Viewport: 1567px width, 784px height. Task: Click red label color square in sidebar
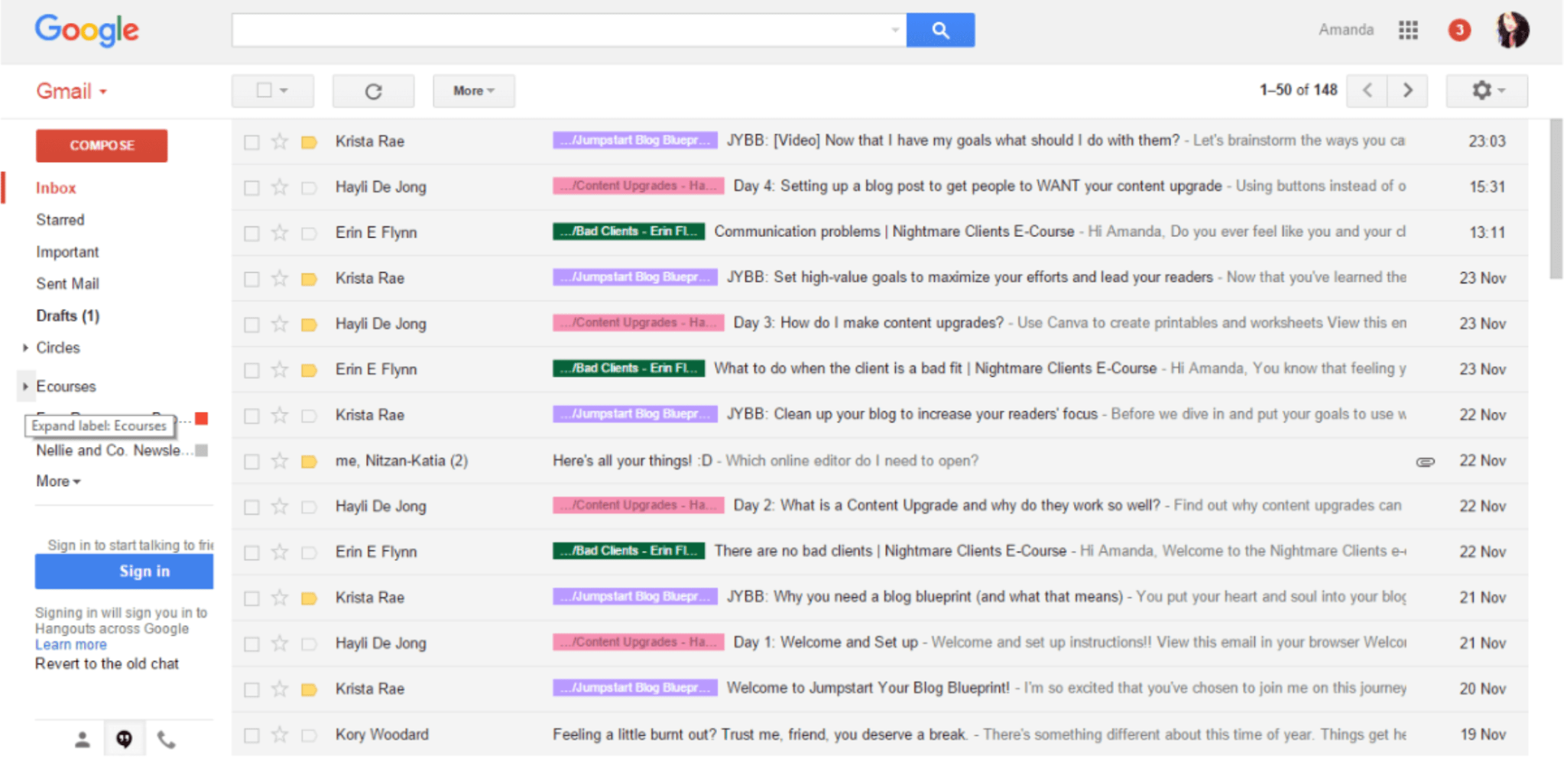pos(202,419)
